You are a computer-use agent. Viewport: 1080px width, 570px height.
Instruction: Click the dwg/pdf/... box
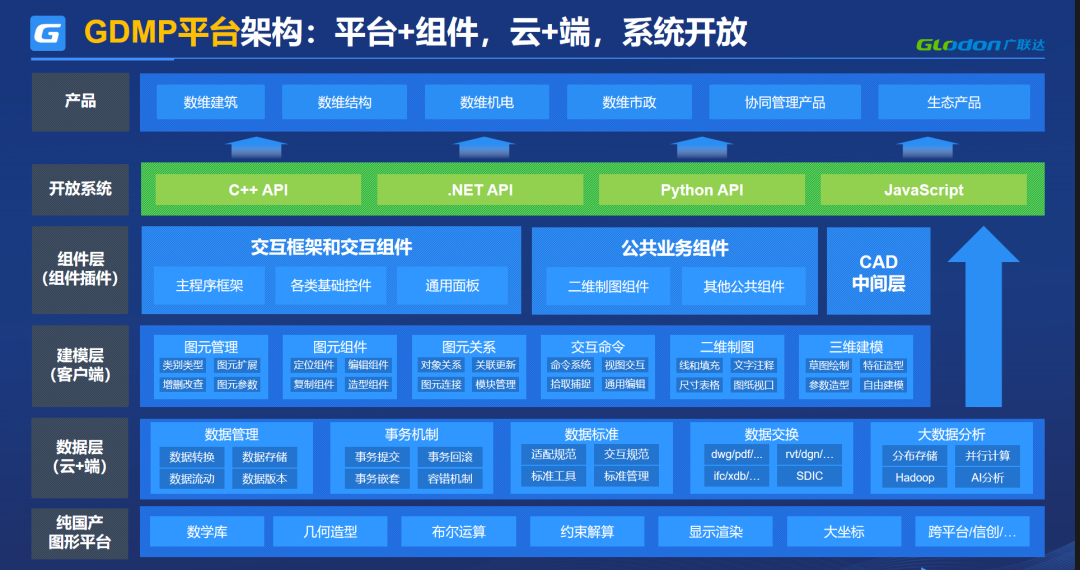click(x=737, y=454)
